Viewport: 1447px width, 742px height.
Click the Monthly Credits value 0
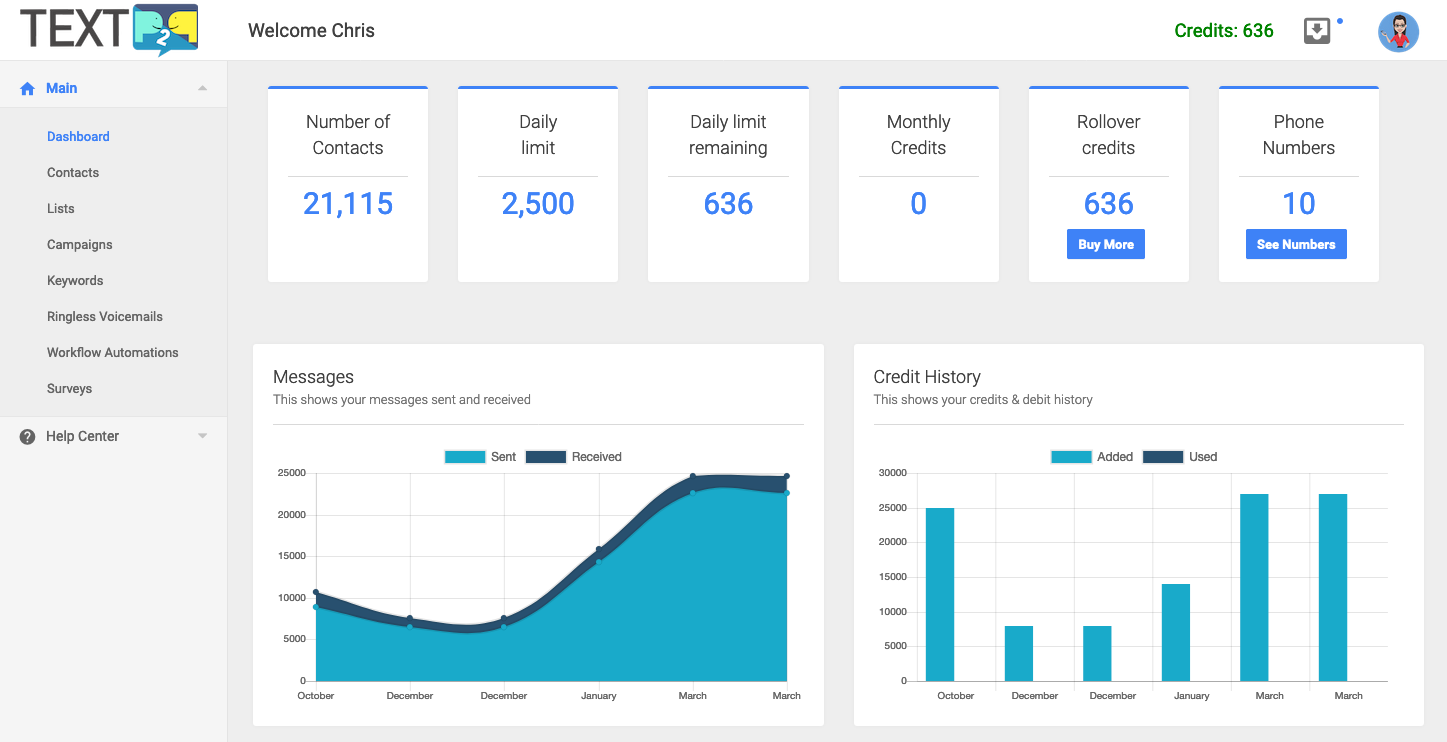[x=918, y=204]
